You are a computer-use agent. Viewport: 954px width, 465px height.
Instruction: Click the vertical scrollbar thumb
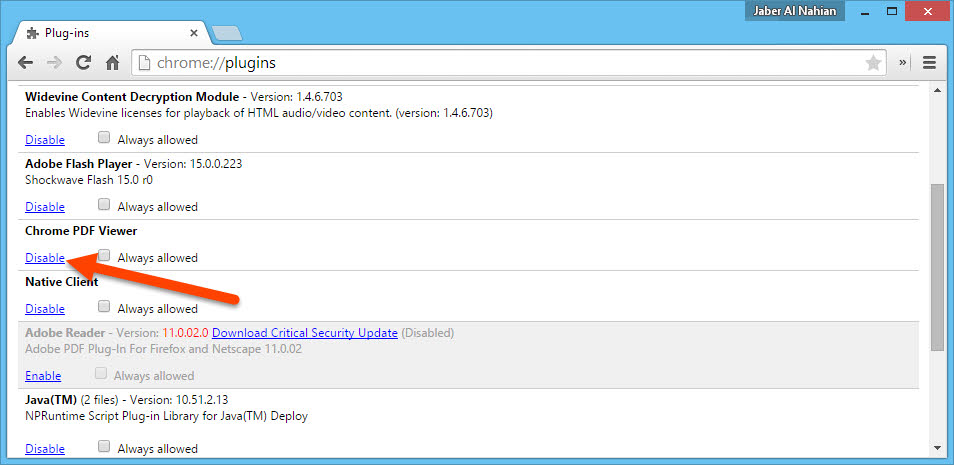click(936, 265)
